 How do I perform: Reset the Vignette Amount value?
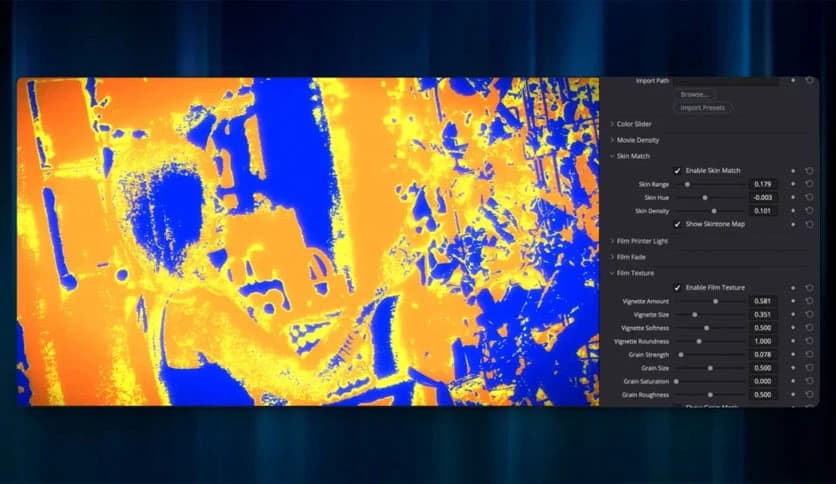point(808,301)
